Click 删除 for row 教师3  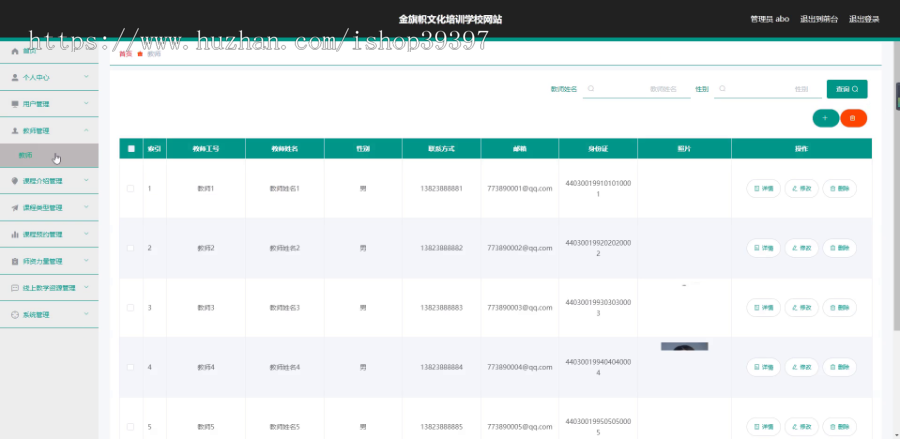839,308
